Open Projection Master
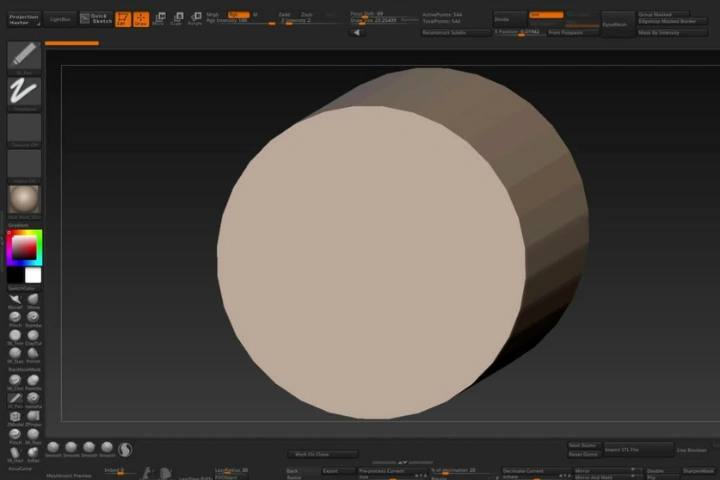720x480 pixels. pos(23,19)
